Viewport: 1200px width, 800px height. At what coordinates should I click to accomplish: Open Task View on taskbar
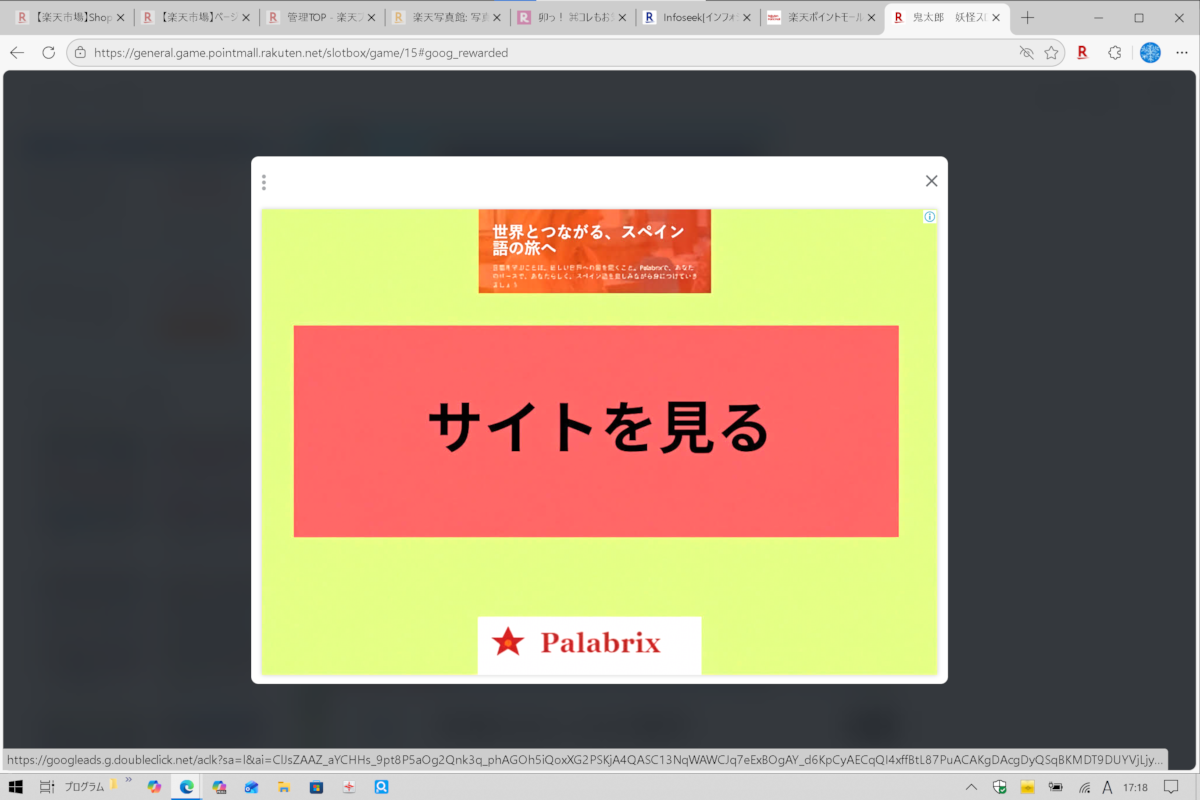coord(47,787)
